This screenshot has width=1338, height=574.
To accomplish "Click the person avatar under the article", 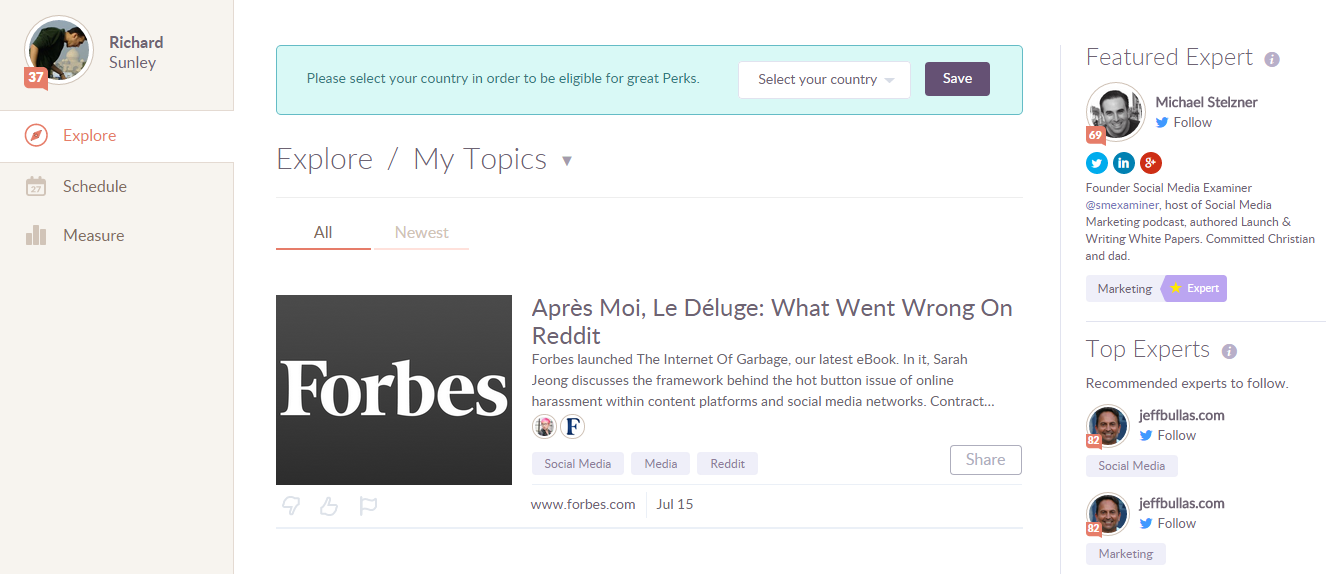I will 544,427.
